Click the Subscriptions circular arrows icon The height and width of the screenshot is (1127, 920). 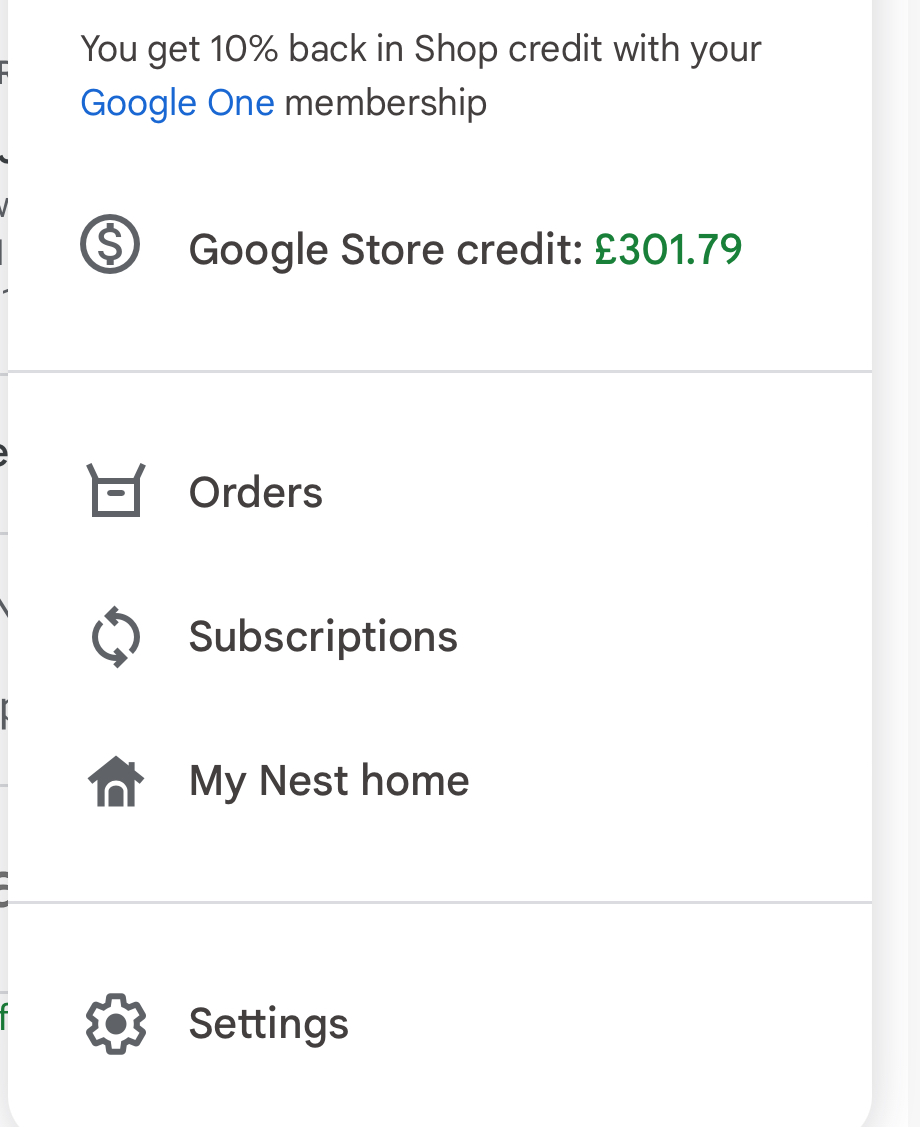[116, 637]
